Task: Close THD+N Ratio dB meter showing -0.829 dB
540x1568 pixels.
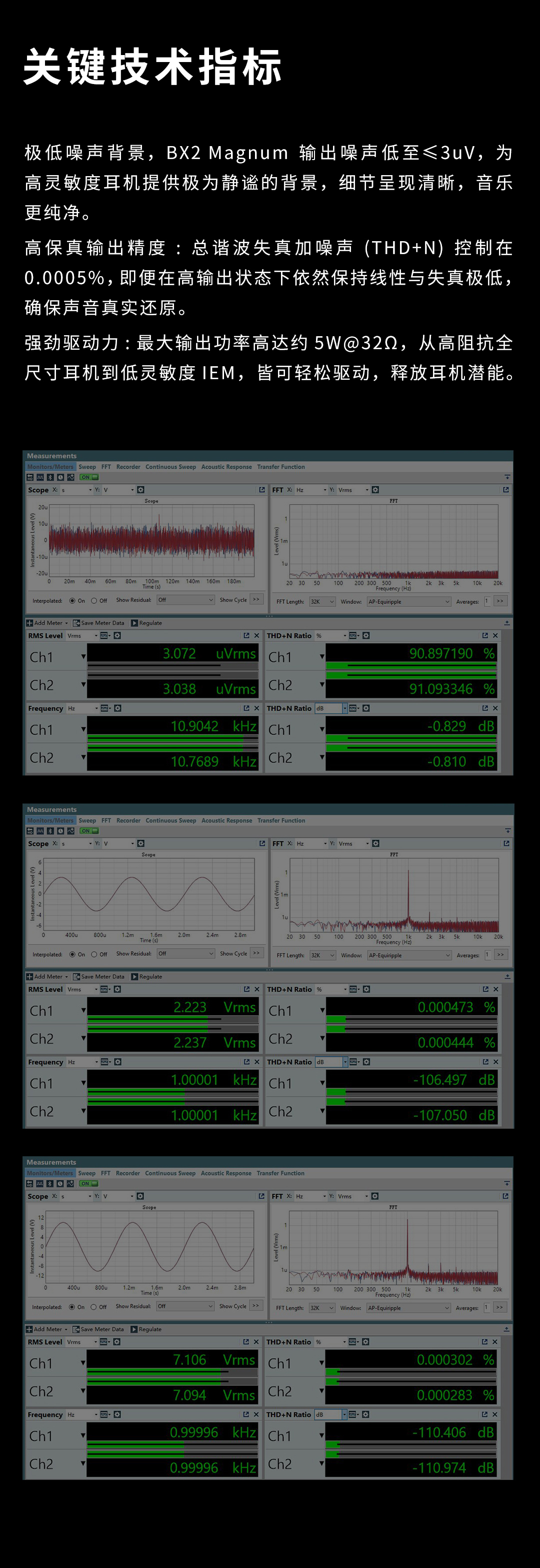Action: click(x=495, y=708)
